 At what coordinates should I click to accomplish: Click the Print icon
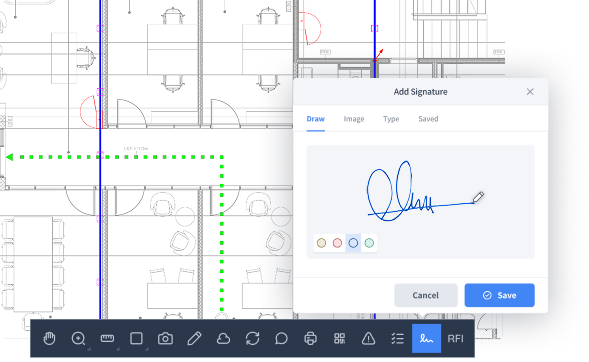(310, 339)
